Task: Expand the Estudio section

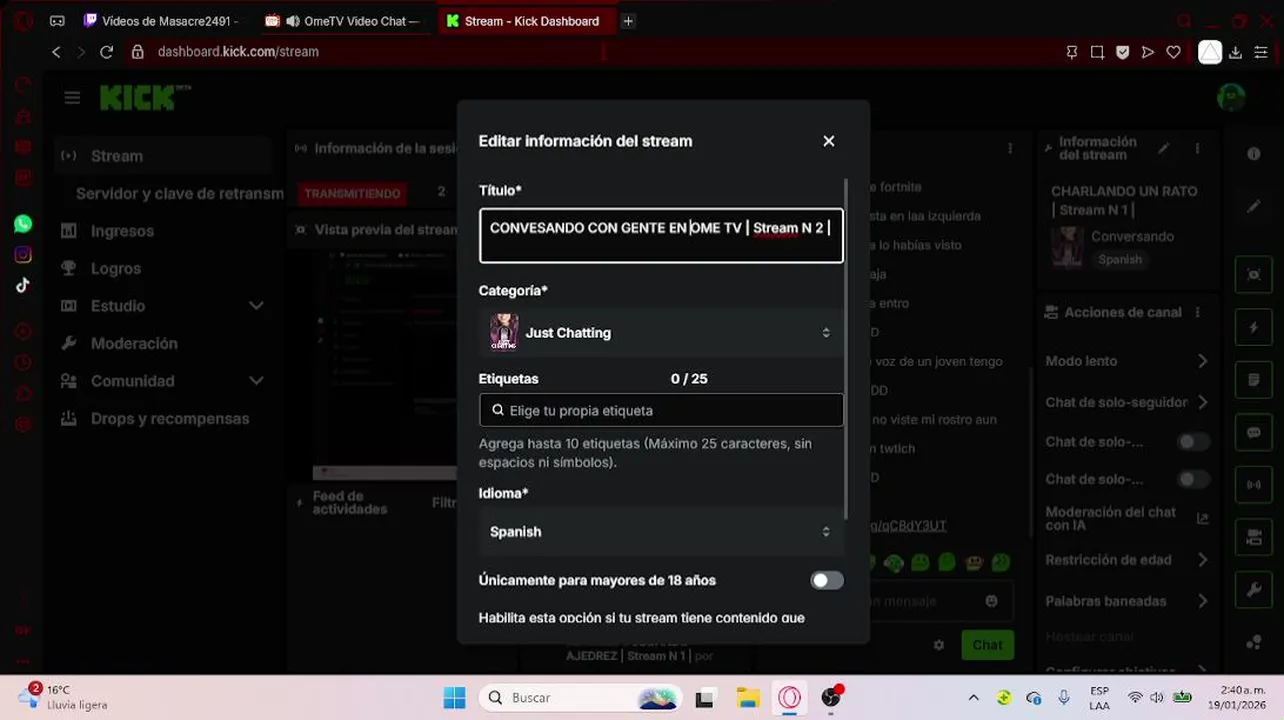Action: 162,306
